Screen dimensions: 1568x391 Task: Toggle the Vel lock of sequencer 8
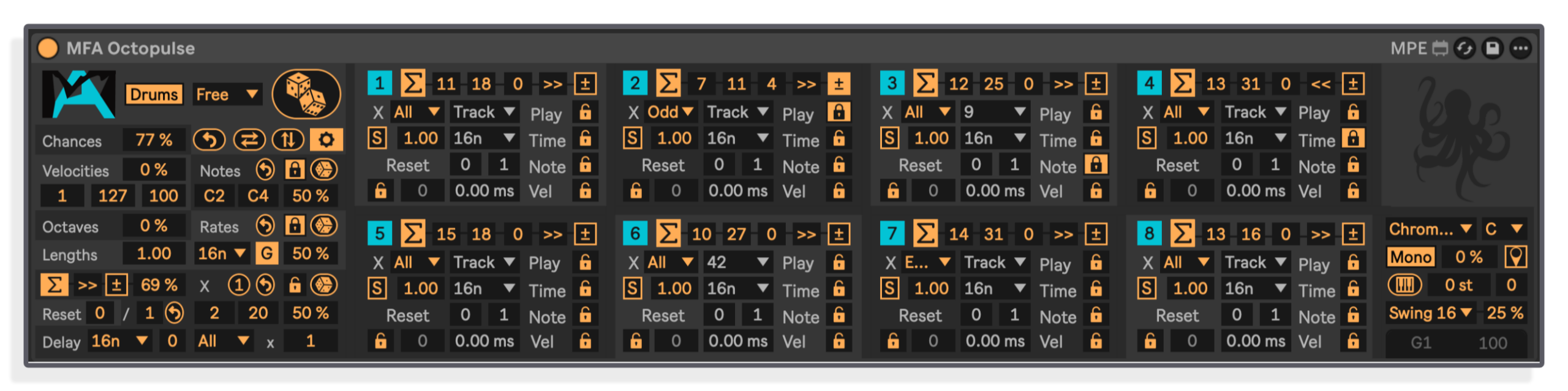click(x=1353, y=341)
